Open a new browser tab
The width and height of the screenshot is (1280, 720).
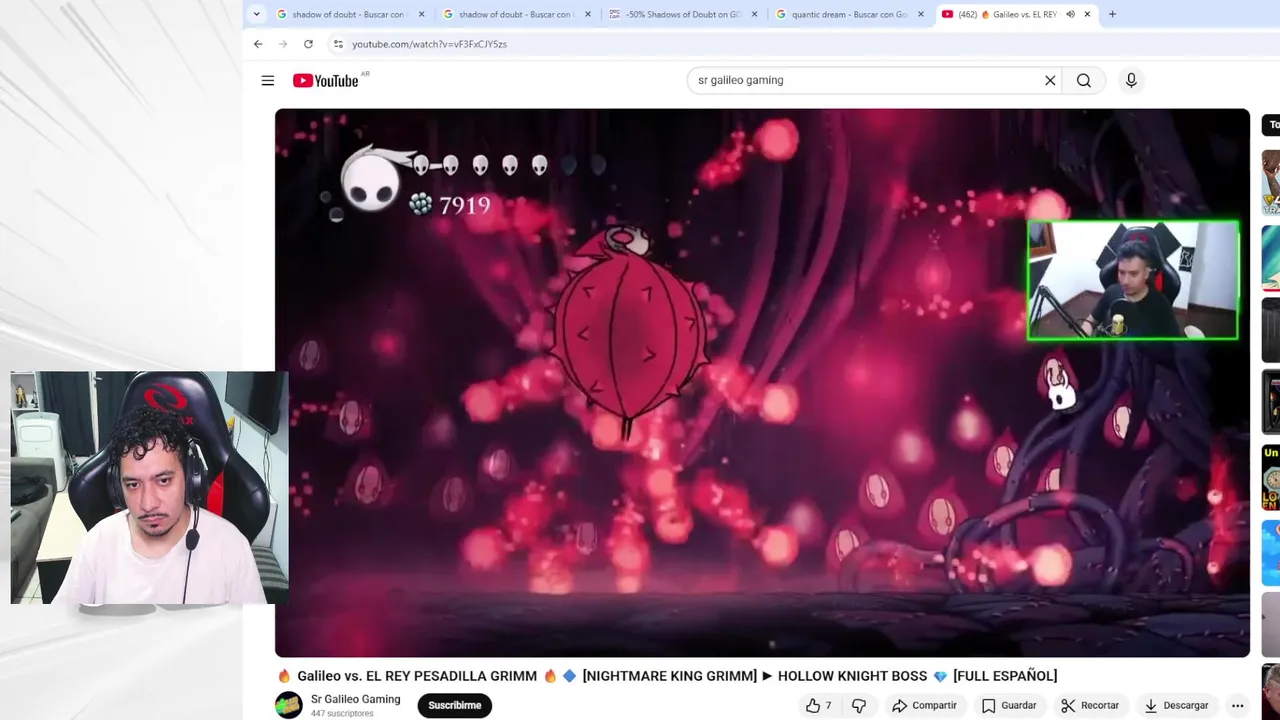[x=1112, y=14]
